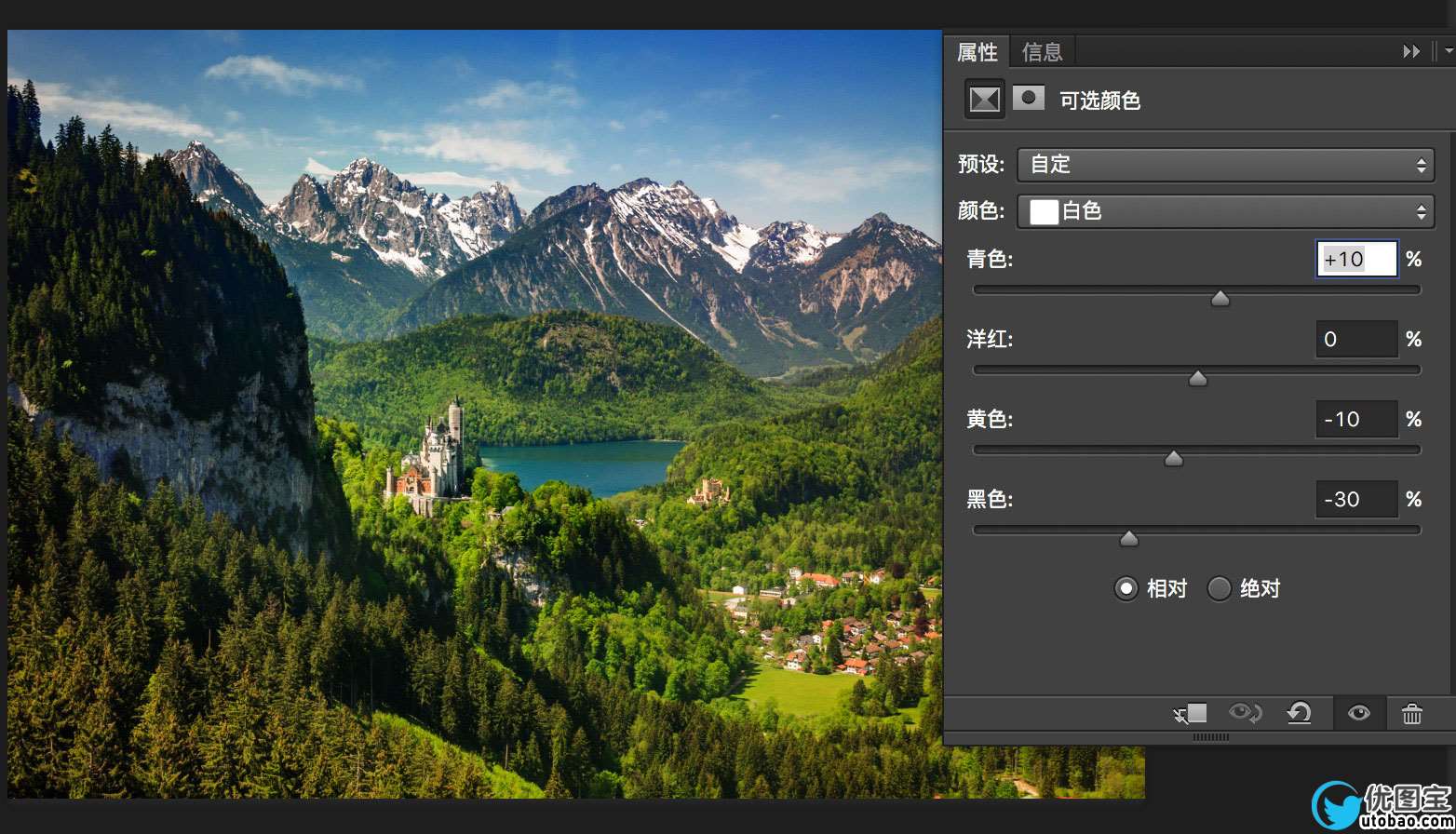Click the 黑色 value field showing -30
Viewport: 1456px width, 834px height.
pyautogui.click(x=1356, y=499)
